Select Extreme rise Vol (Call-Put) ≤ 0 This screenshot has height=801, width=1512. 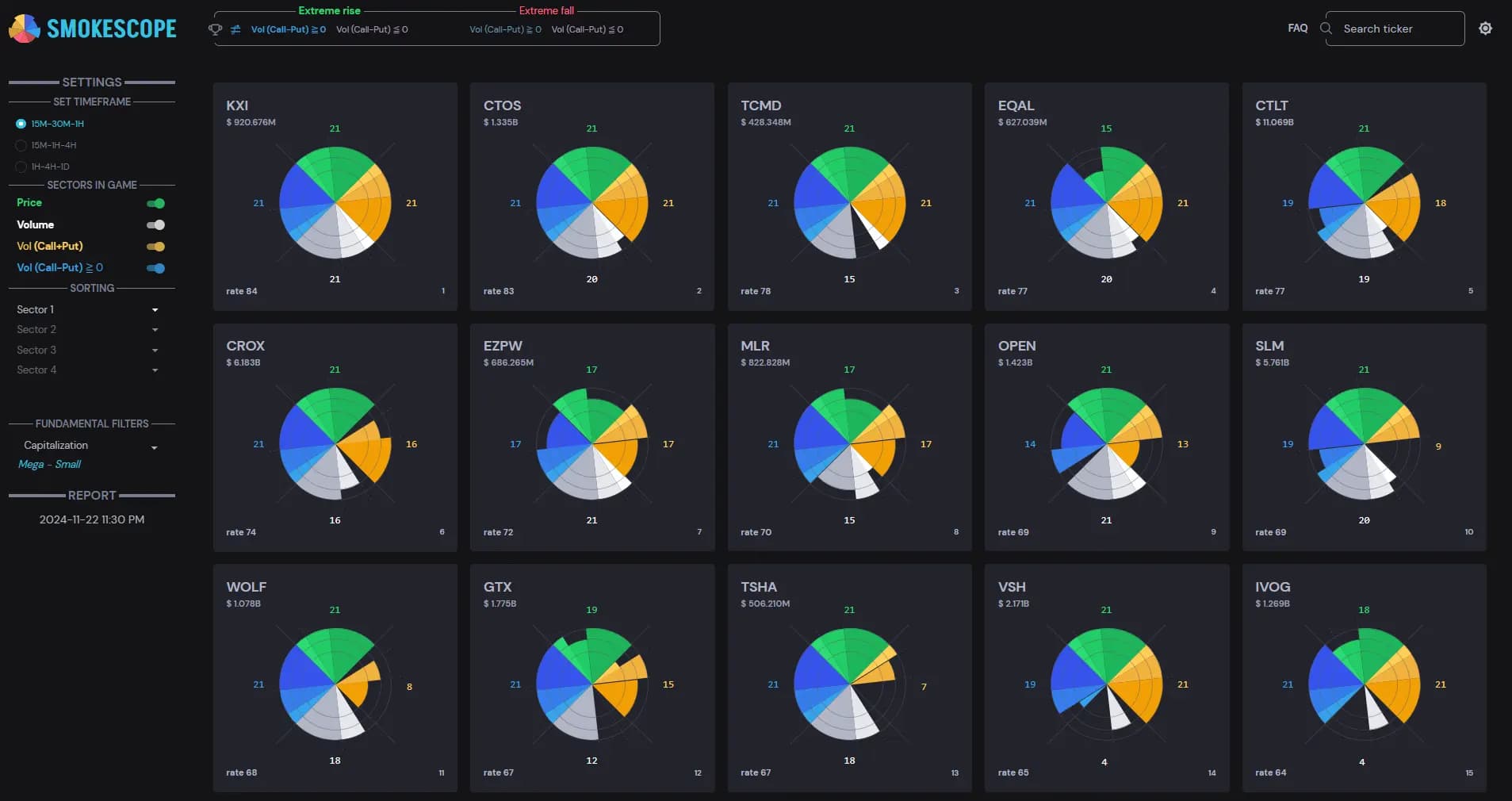pos(372,29)
